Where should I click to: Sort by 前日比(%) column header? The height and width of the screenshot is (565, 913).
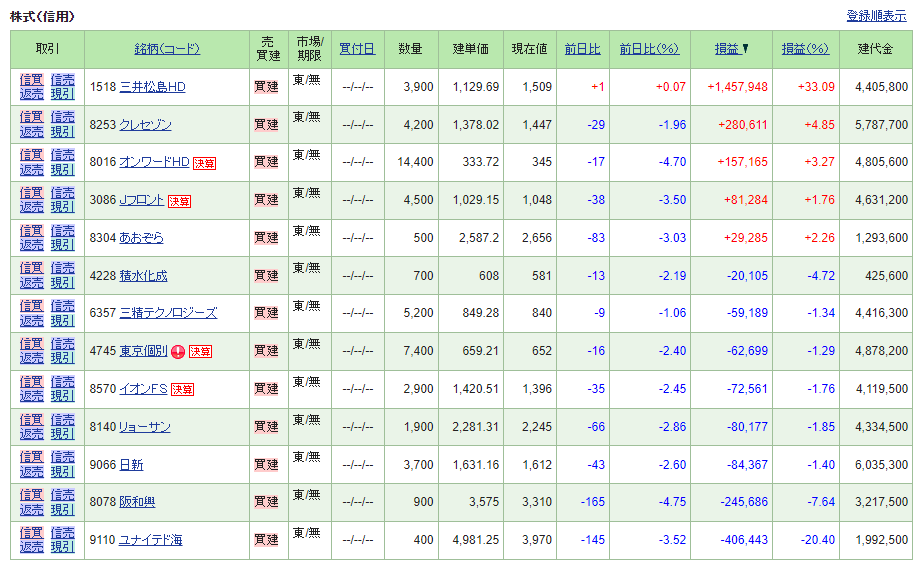pyautogui.click(x=649, y=49)
